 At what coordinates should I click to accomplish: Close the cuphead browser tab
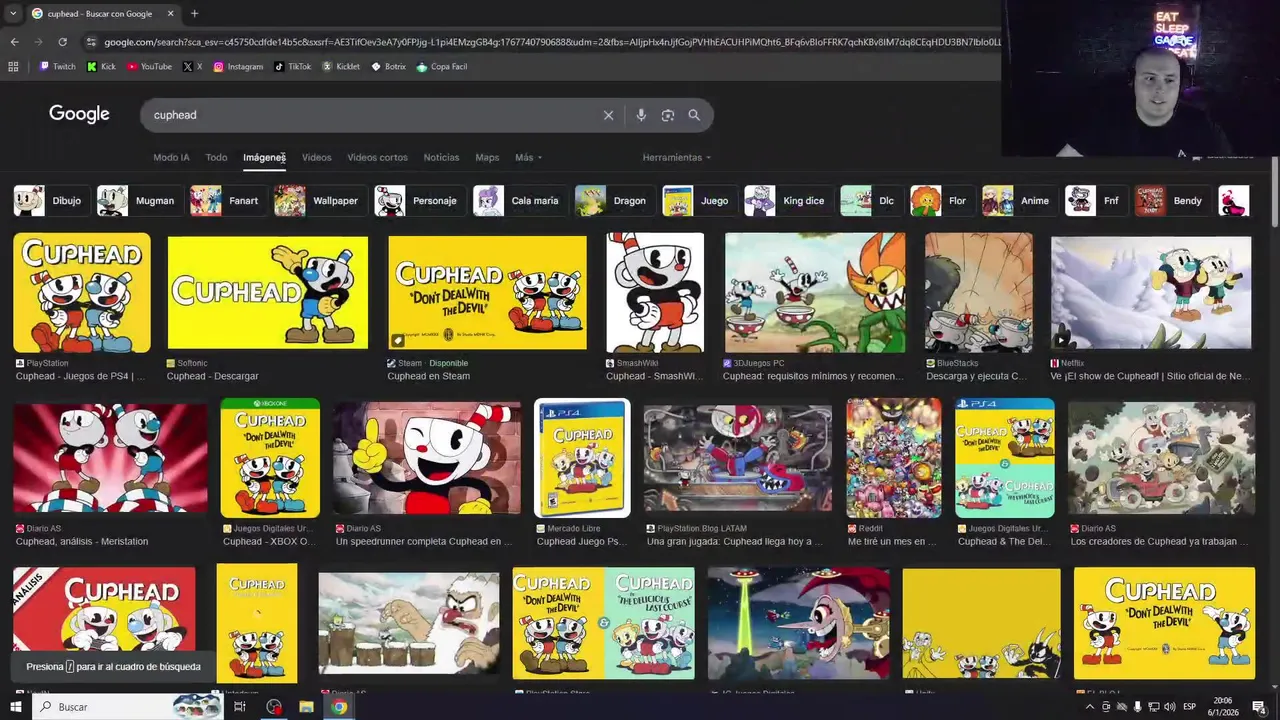(170, 14)
